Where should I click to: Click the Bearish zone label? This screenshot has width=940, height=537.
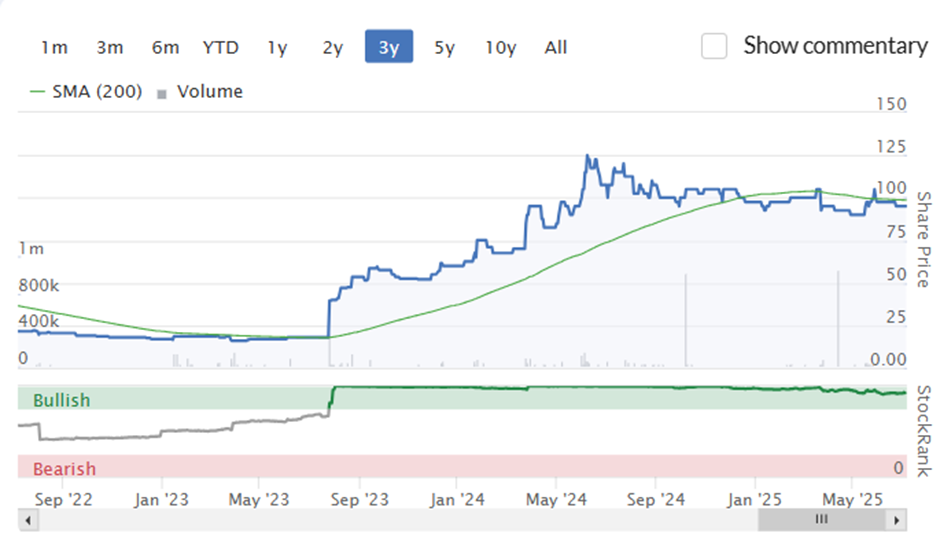click(x=64, y=469)
